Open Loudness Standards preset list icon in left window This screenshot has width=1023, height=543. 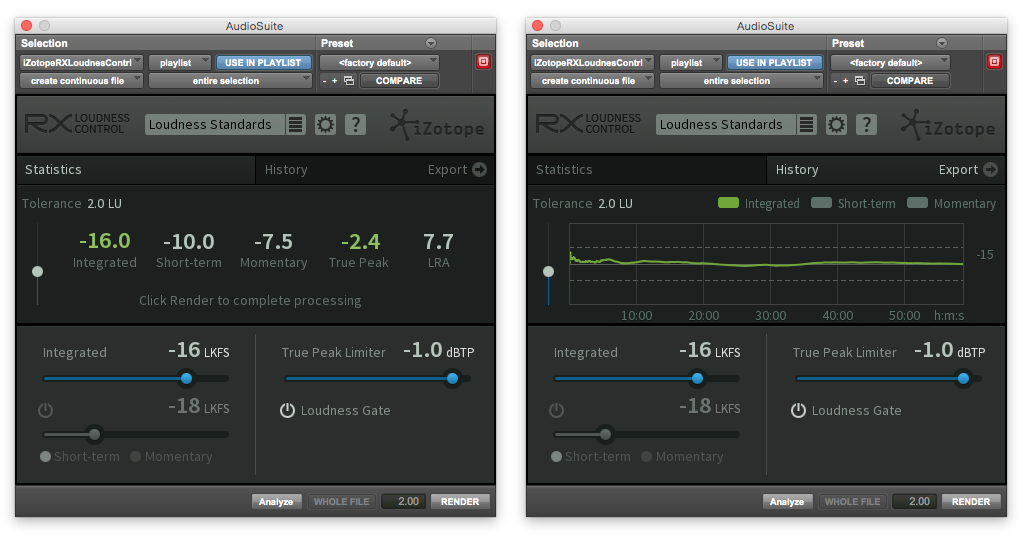coord(295,125)
